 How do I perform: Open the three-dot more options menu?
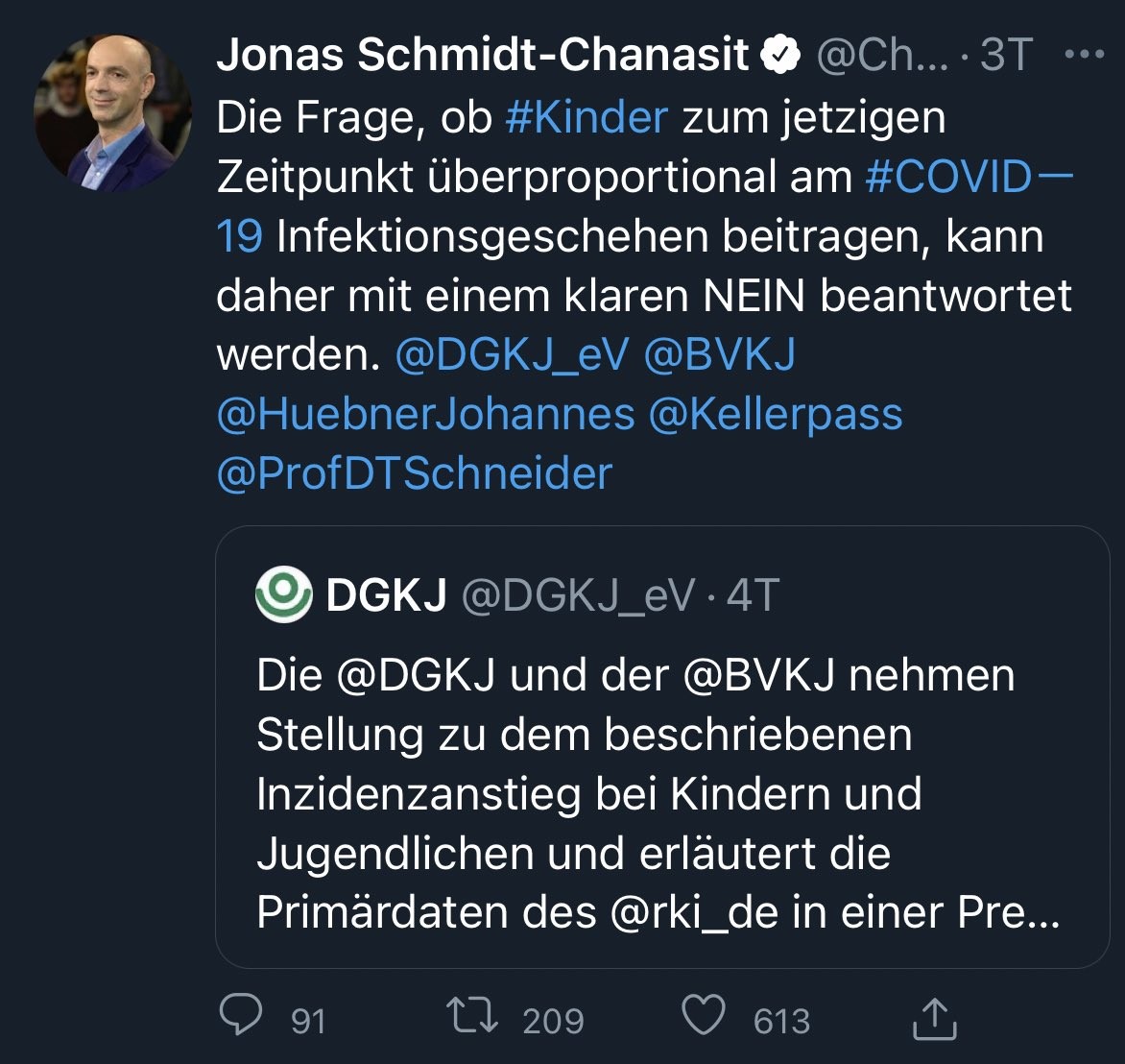[1085, 55]
